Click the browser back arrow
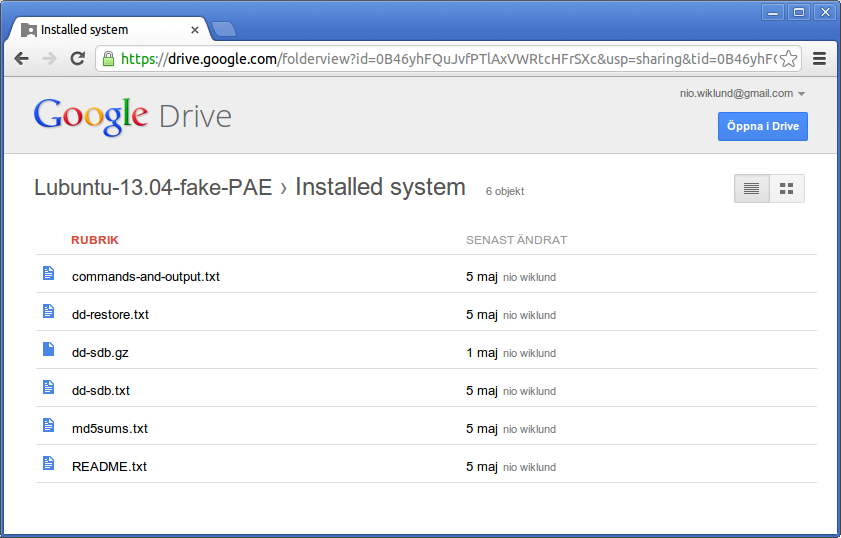 click(21, 59)
